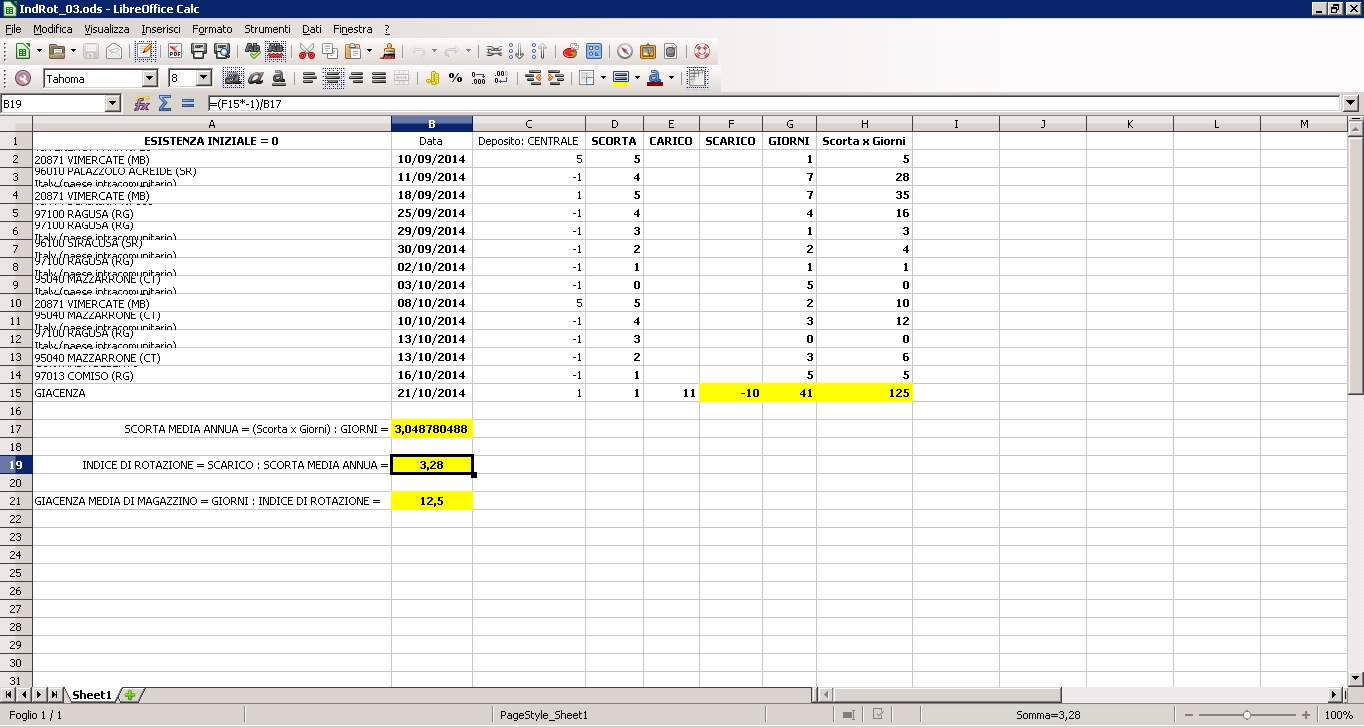Export directly as PDF

[x=174, y=51]
